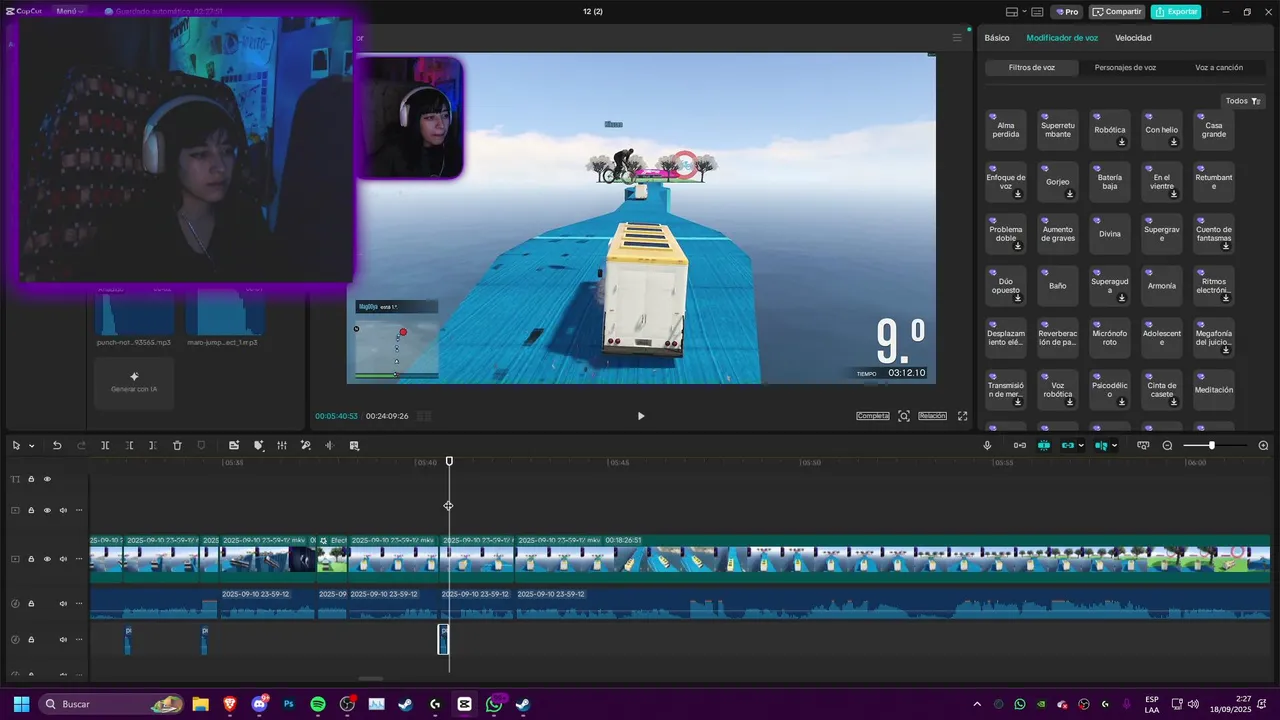Click the timeline playhead marker
The height and width of the screenshot is (720, 1280).
[x=449, y=461]
